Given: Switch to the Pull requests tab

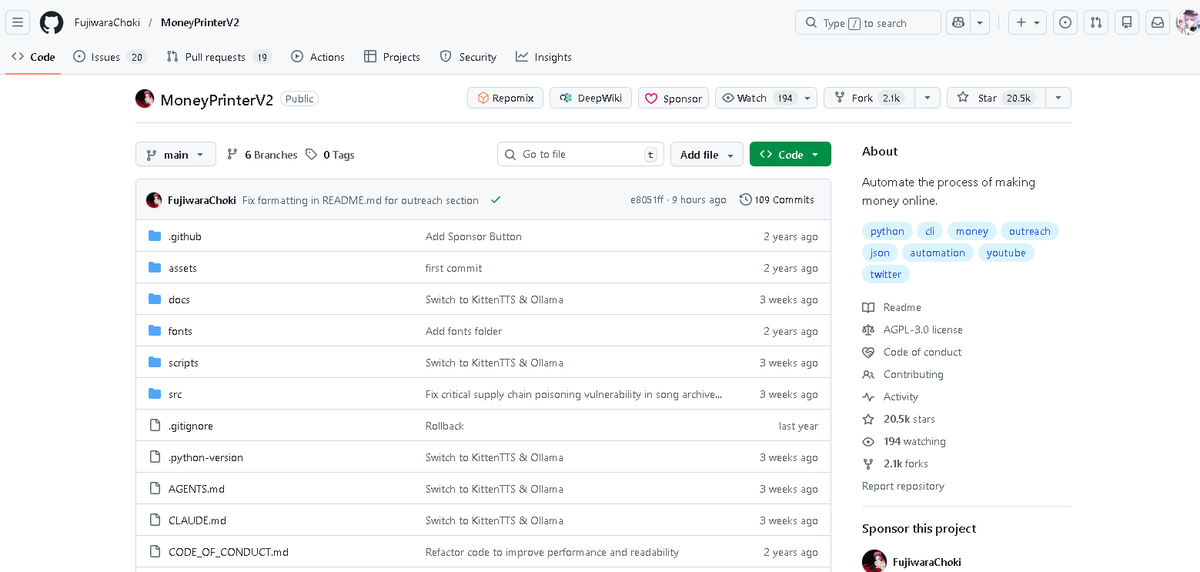Looking at the screenshot, I should click(x=218, y=57).
